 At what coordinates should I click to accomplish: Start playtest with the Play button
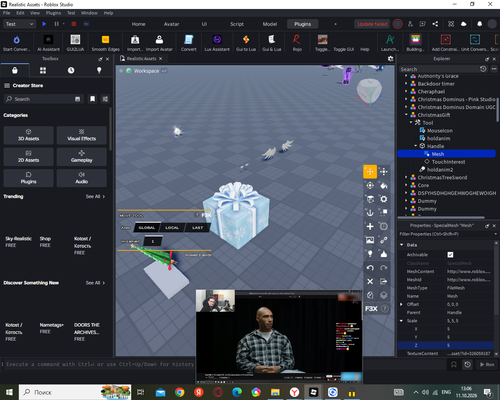click(x=44, y=24)
